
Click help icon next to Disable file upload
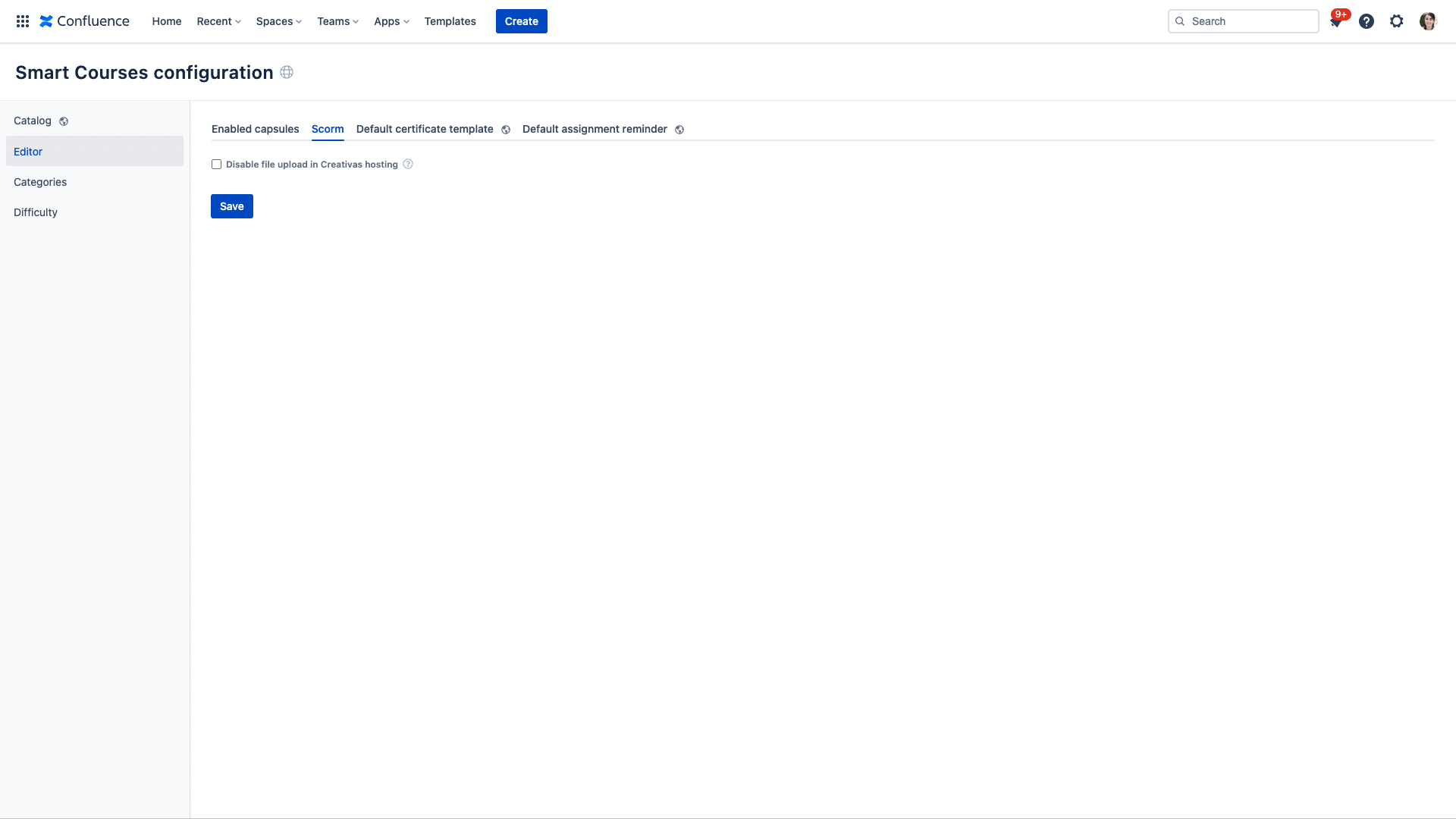(408, 164)
